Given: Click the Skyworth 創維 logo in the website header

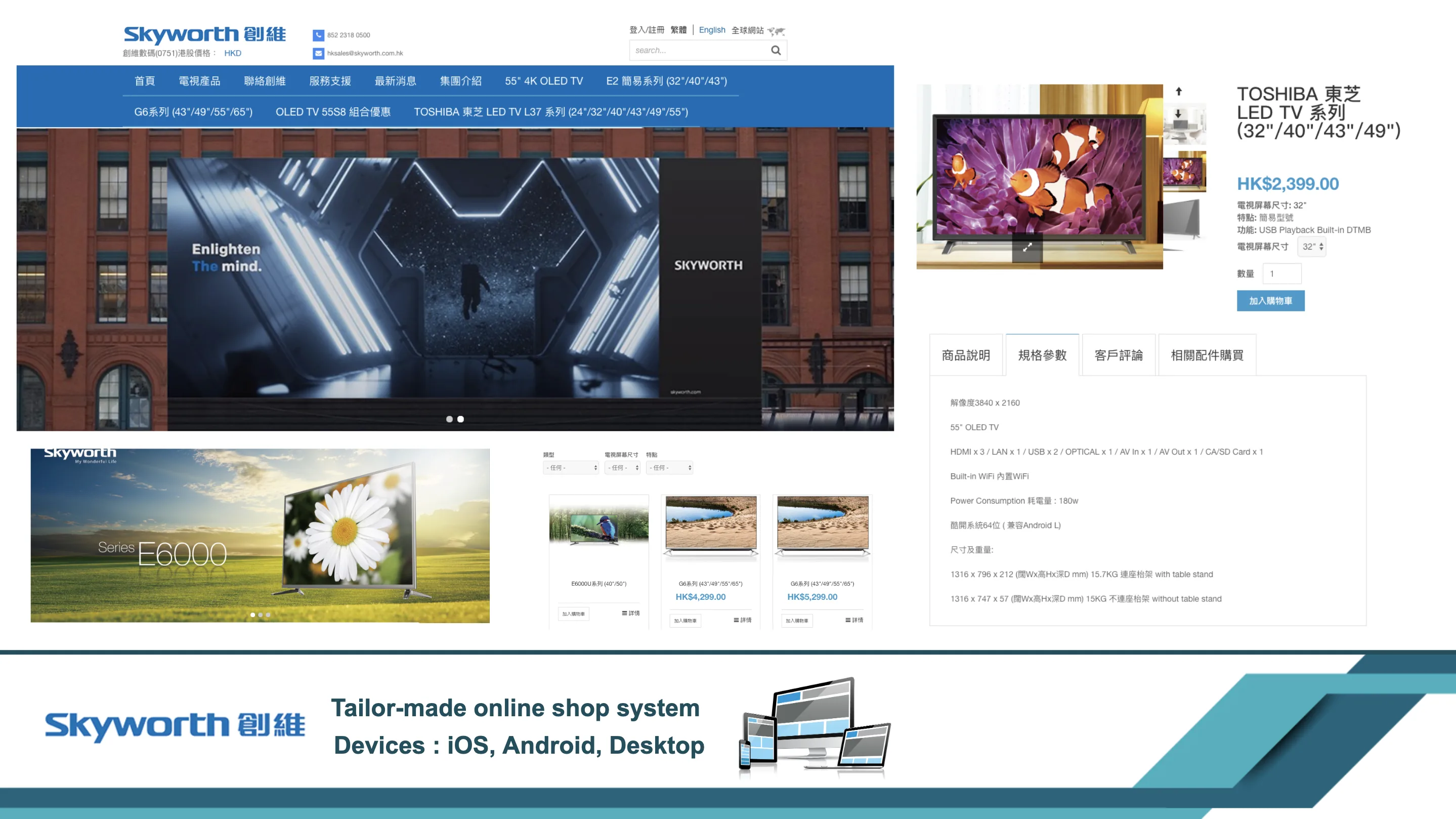Looking at the screenshot, I should [x=204, y=34].
